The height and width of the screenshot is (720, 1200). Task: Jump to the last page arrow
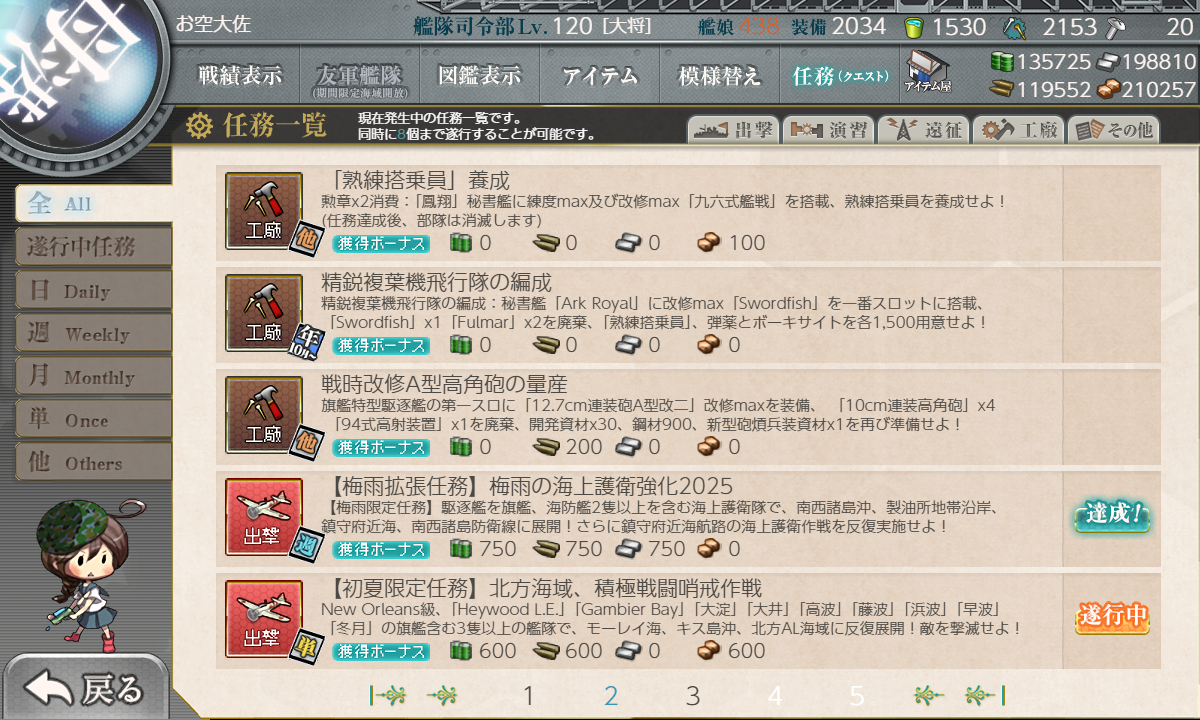point(984,696)
